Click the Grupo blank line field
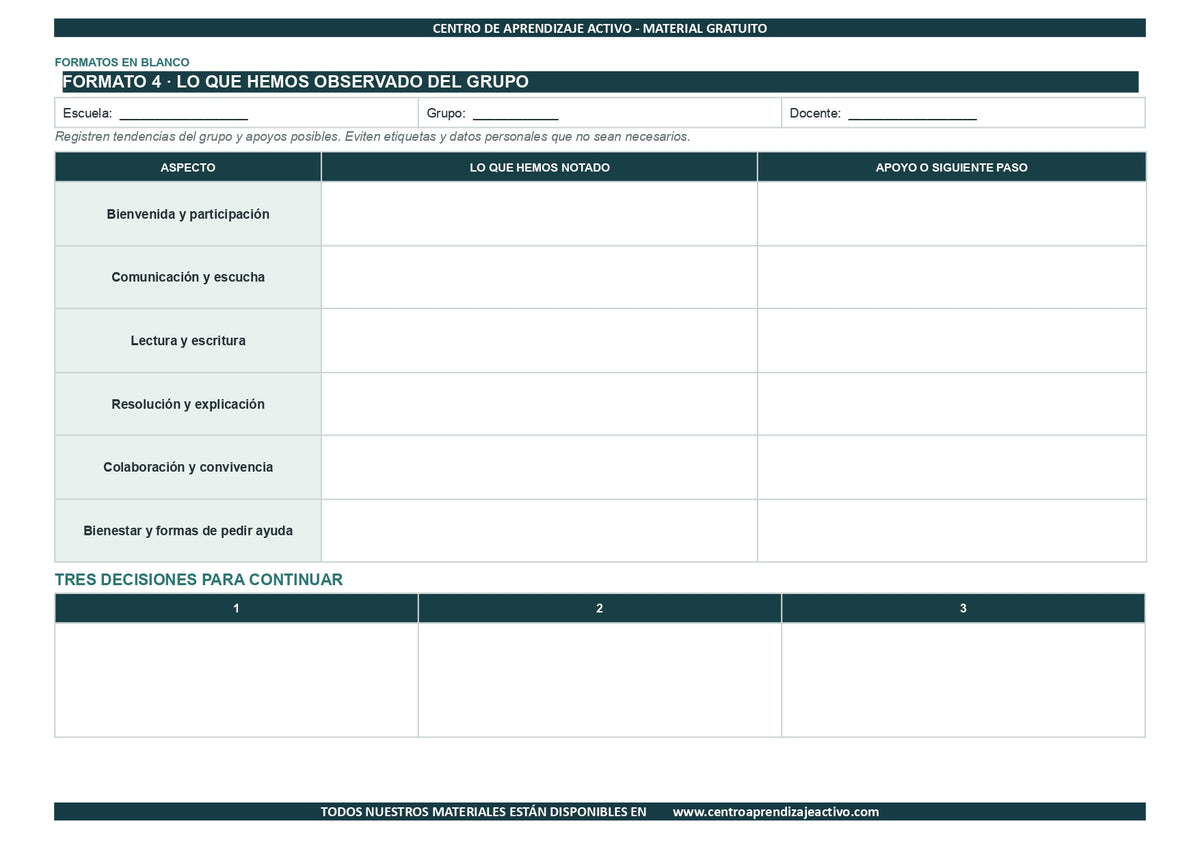 pyautogui.click(x=515, y=114)
